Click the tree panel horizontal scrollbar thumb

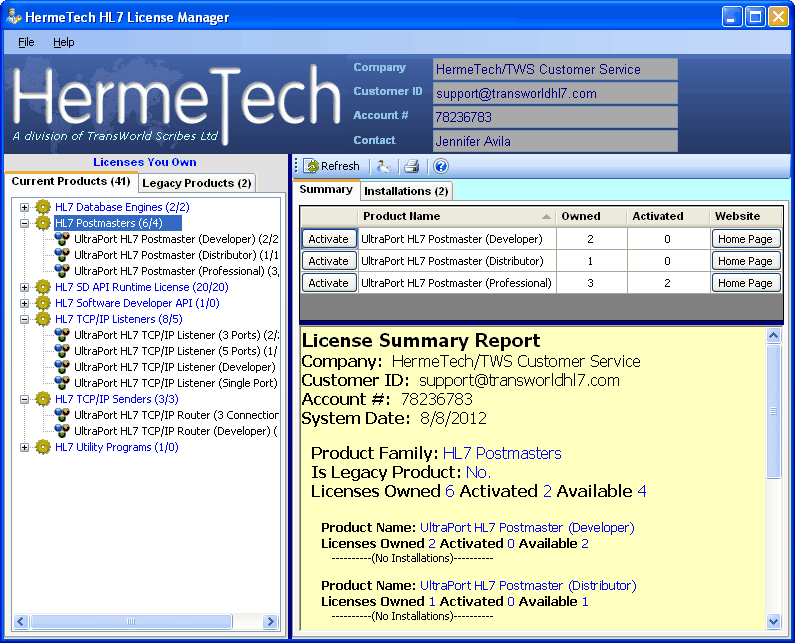(x=130, y=621)
